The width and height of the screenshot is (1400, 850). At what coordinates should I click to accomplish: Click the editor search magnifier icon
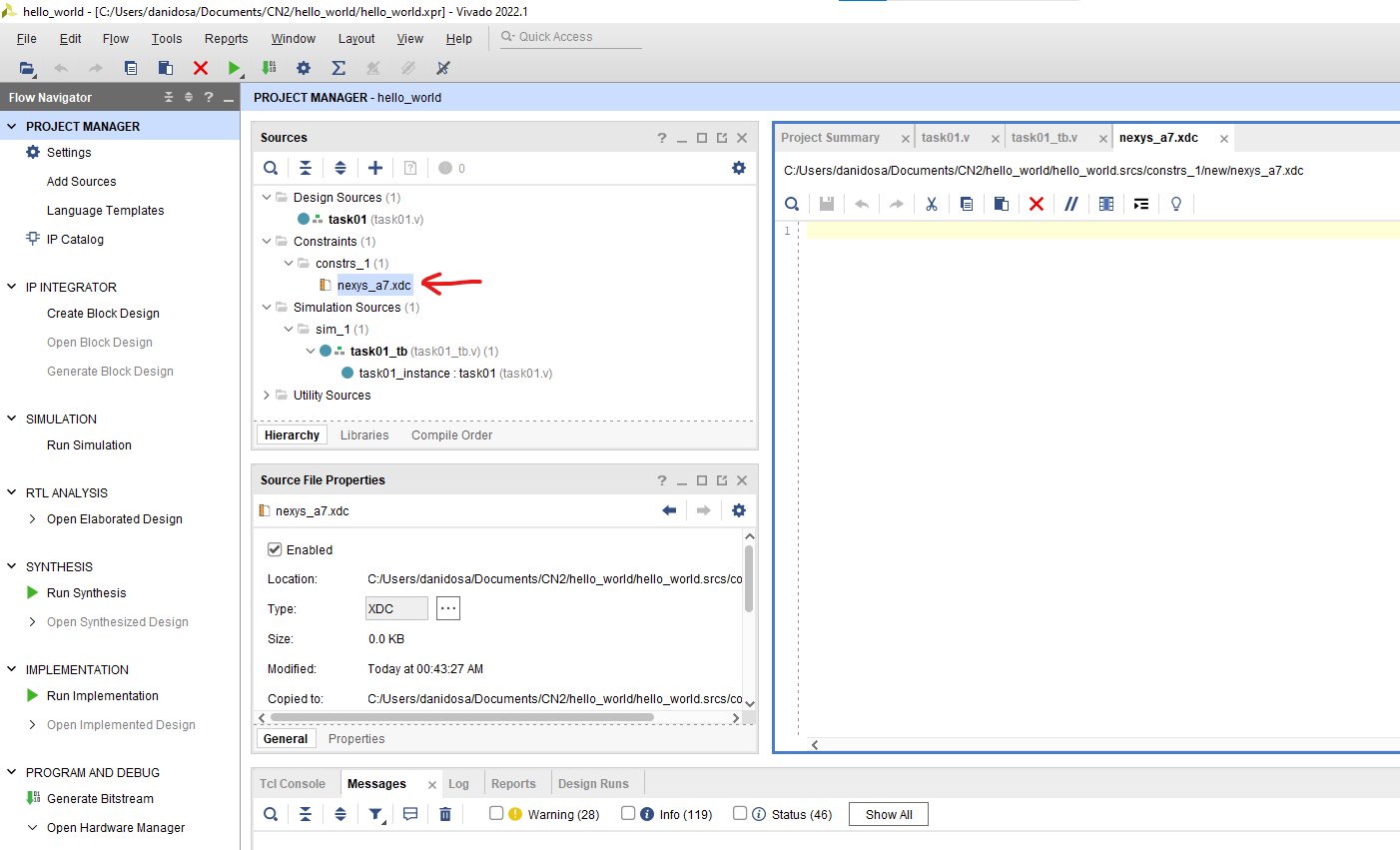click(x=792, y=204)
